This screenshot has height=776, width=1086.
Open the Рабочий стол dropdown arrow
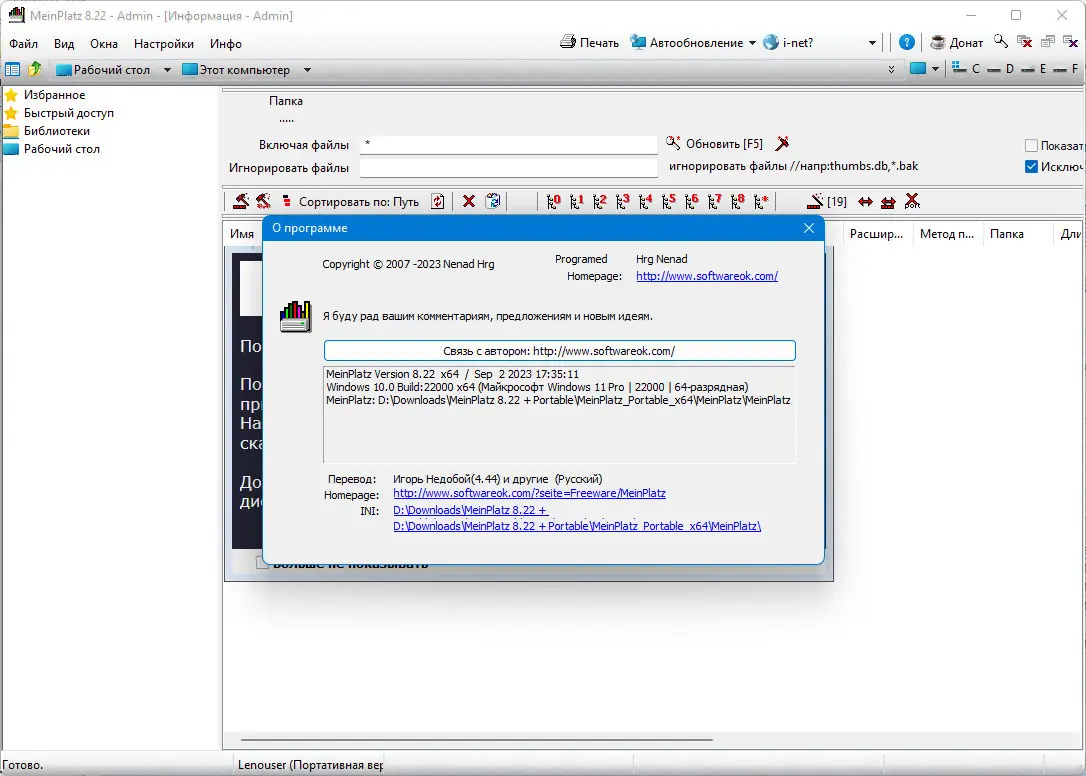click(x=167, y=70)
